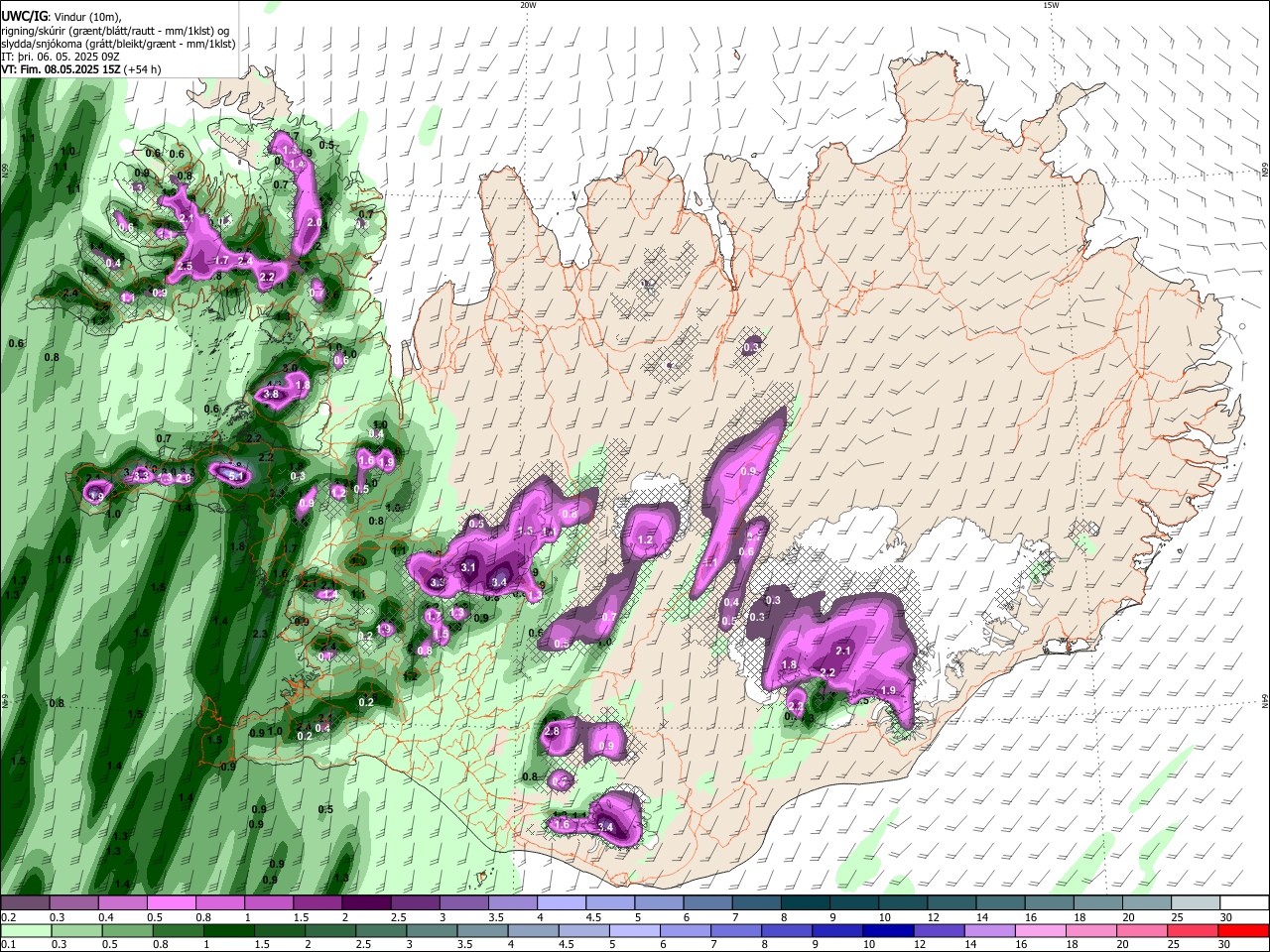This screenshot has width=1270, height=952.
Task: Click the 'VT: Fim. 08.05.2025 15Z' valid time
Action: click(61, 69)
